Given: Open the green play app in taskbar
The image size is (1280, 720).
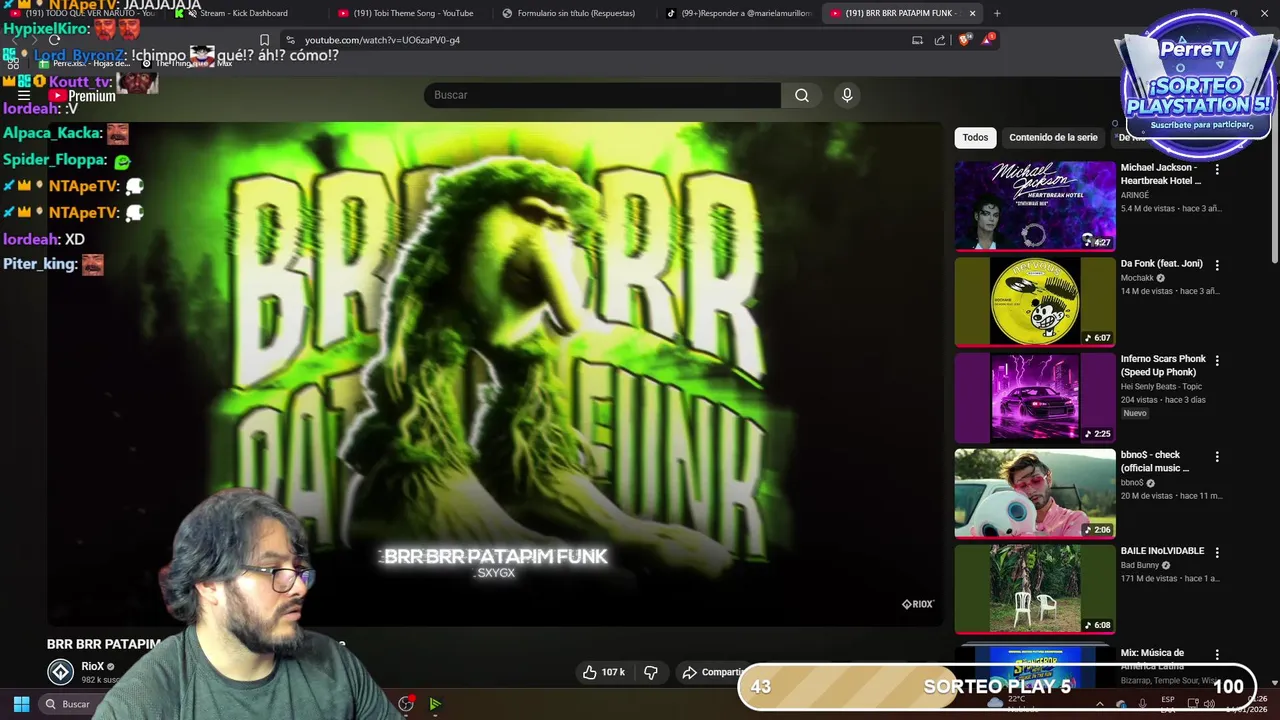Looking at the screenshot, I should pos(435,704).
